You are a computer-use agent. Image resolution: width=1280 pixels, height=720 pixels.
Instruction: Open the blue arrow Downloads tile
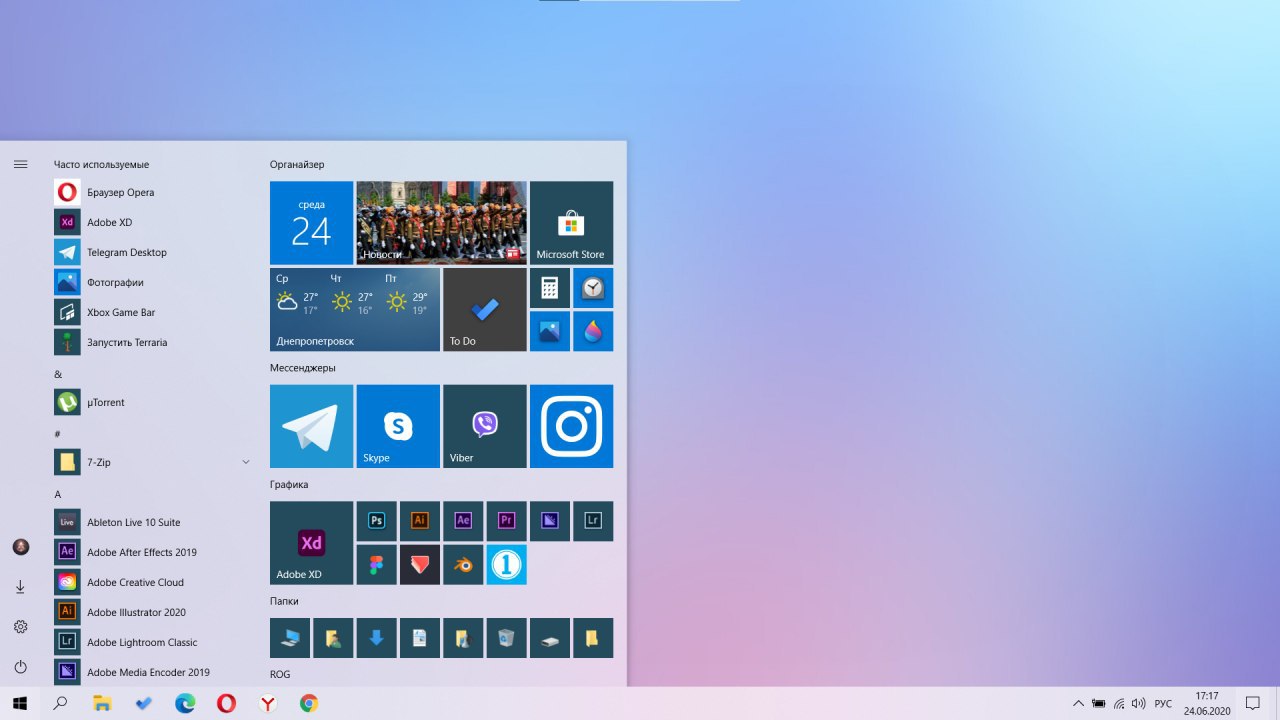377,638
